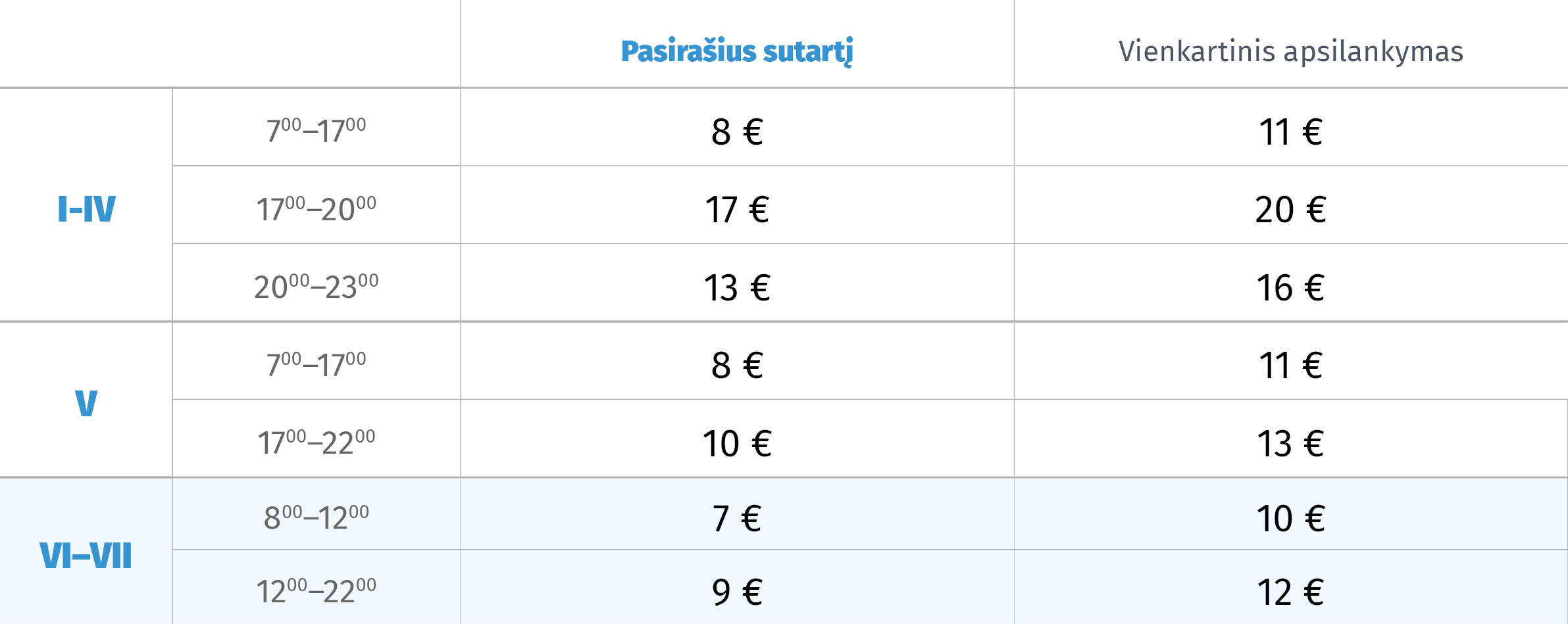Screen dimensions: 1568x624
Task: Select the 16 € single visit price
Action: [1291, 288]
